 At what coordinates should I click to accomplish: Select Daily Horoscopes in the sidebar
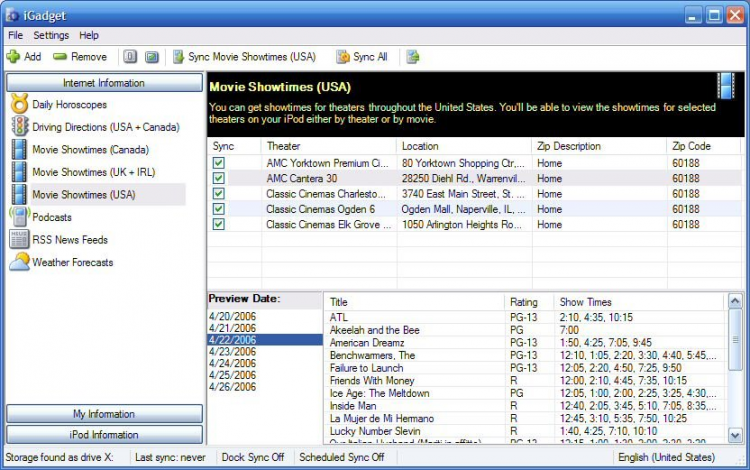[69, 104]
